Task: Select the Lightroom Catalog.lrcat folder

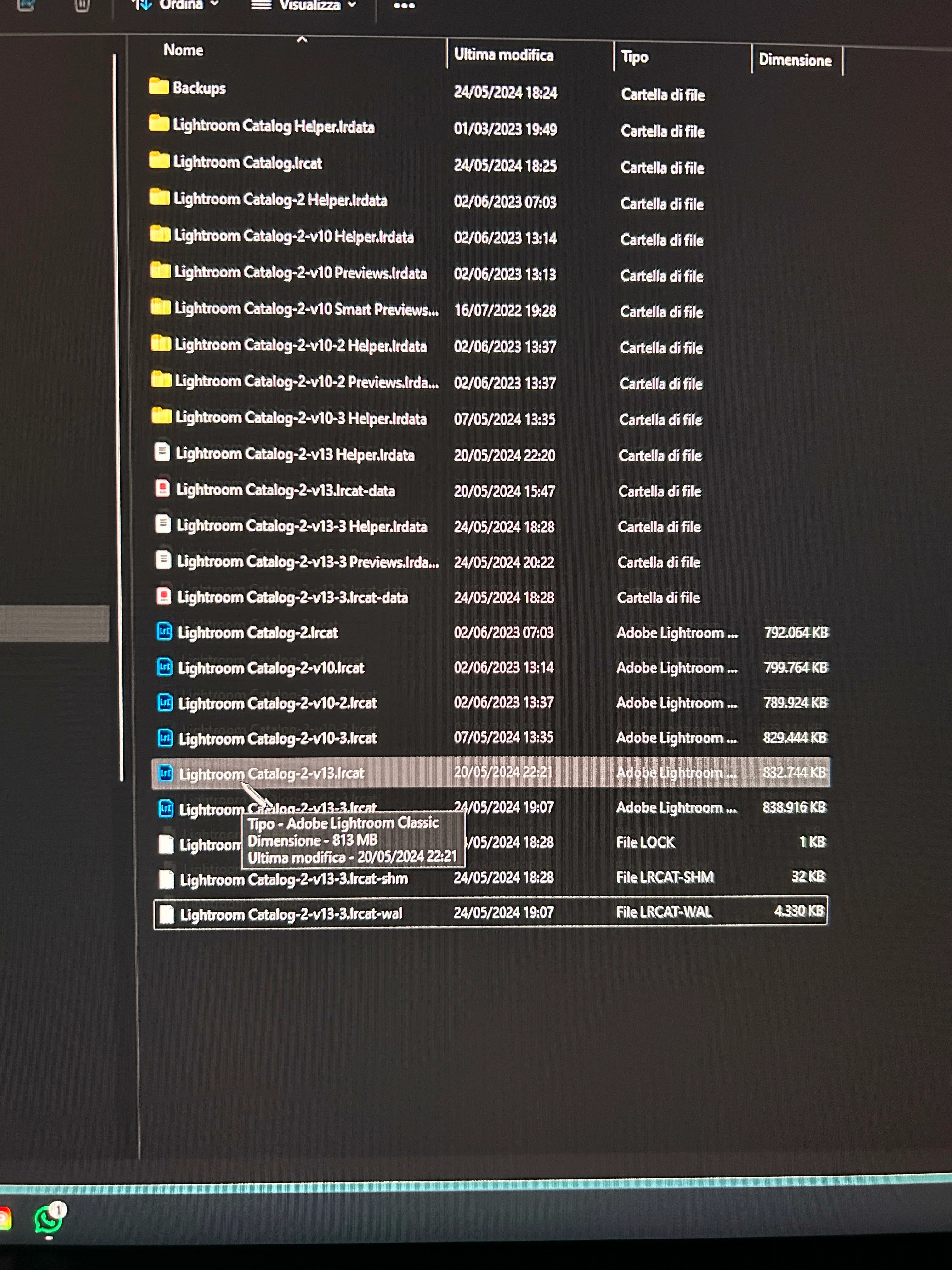Action: tap(247, 163)
